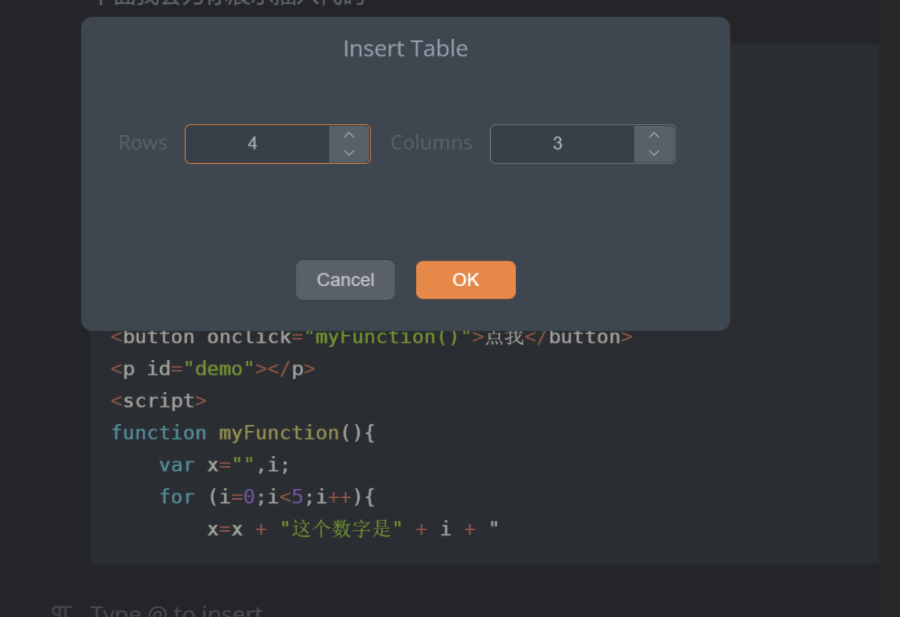Screen dimensions: 900x617
Task: Increase the Columns value with up arrow
Action: (x=654, y=135)
